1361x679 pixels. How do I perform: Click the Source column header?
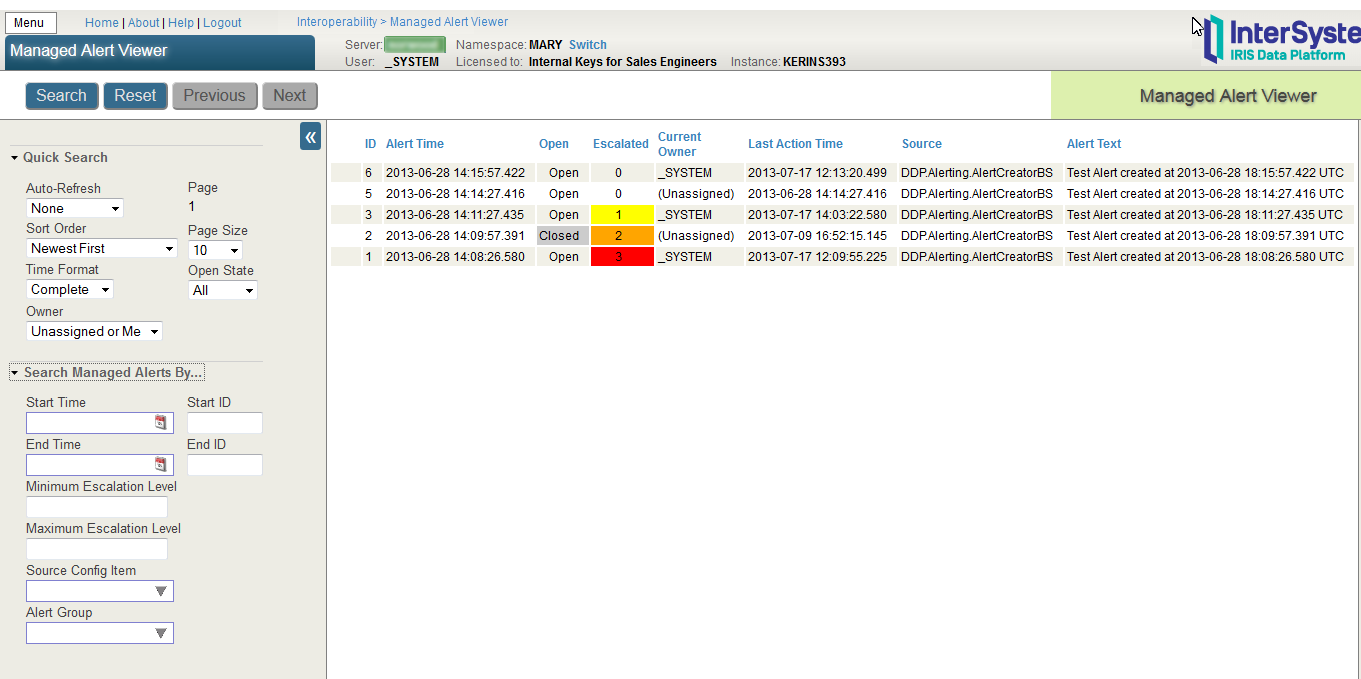922,144
